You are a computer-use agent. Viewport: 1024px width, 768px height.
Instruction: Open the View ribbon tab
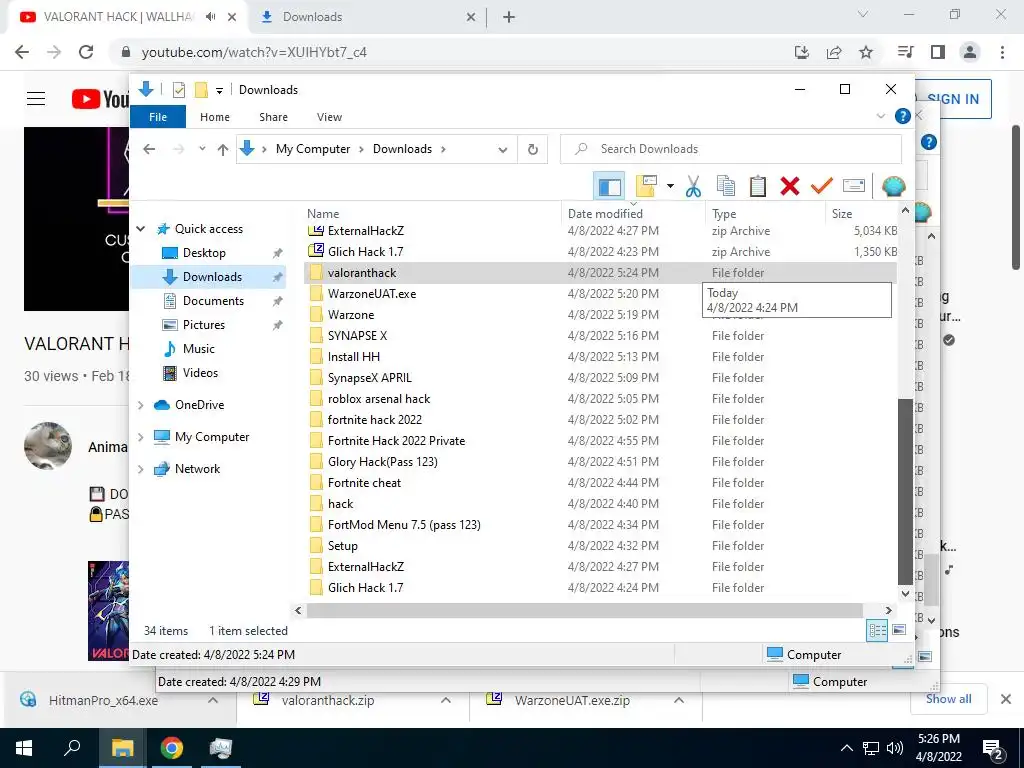click(329, 117)
